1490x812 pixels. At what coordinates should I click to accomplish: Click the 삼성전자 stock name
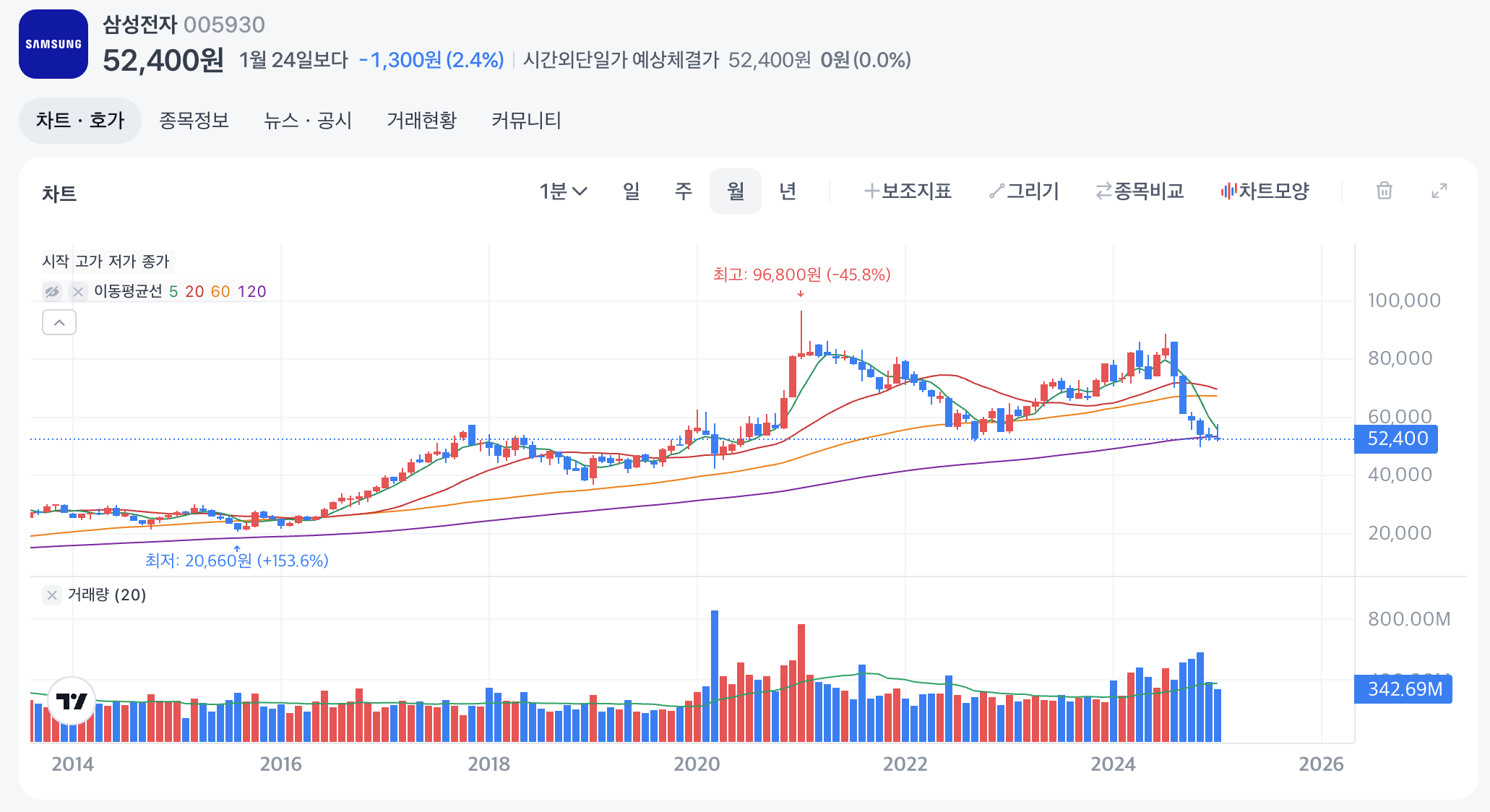(x=139, y=25)
